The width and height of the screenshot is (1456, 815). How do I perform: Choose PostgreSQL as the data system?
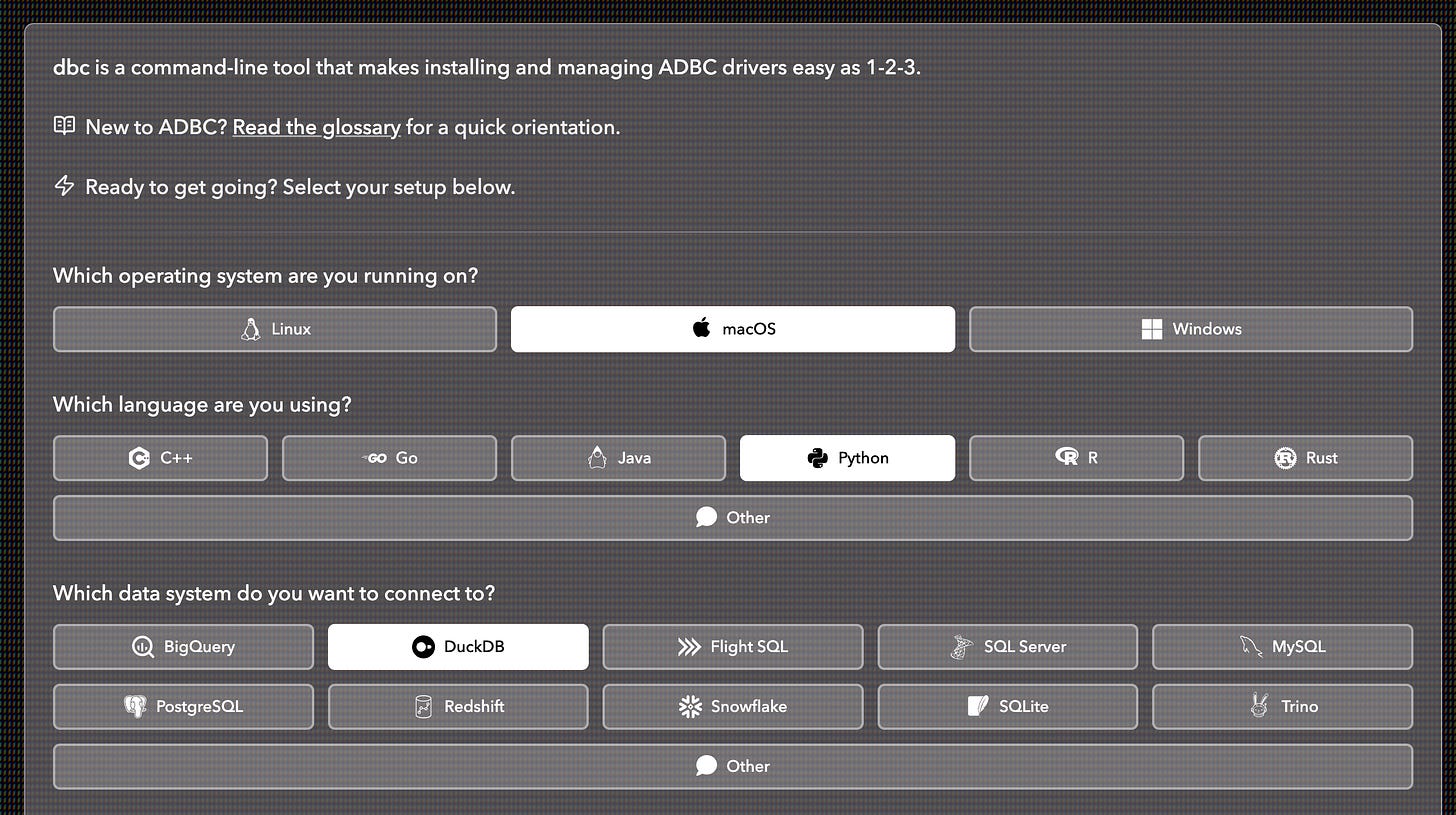[x=183, y=707]
